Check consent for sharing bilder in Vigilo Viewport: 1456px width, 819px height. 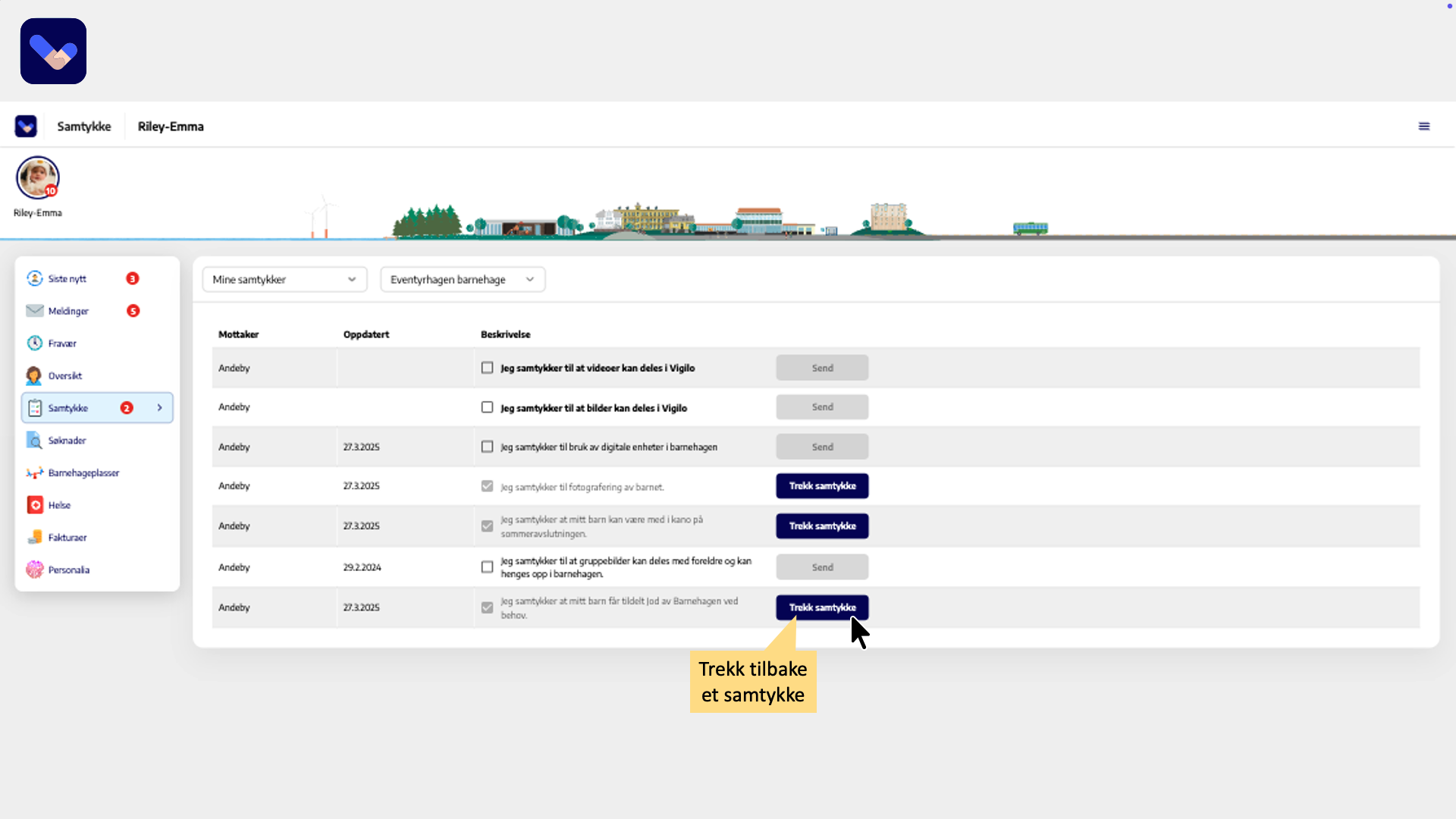pyautogui.click(x=487, y=407)
